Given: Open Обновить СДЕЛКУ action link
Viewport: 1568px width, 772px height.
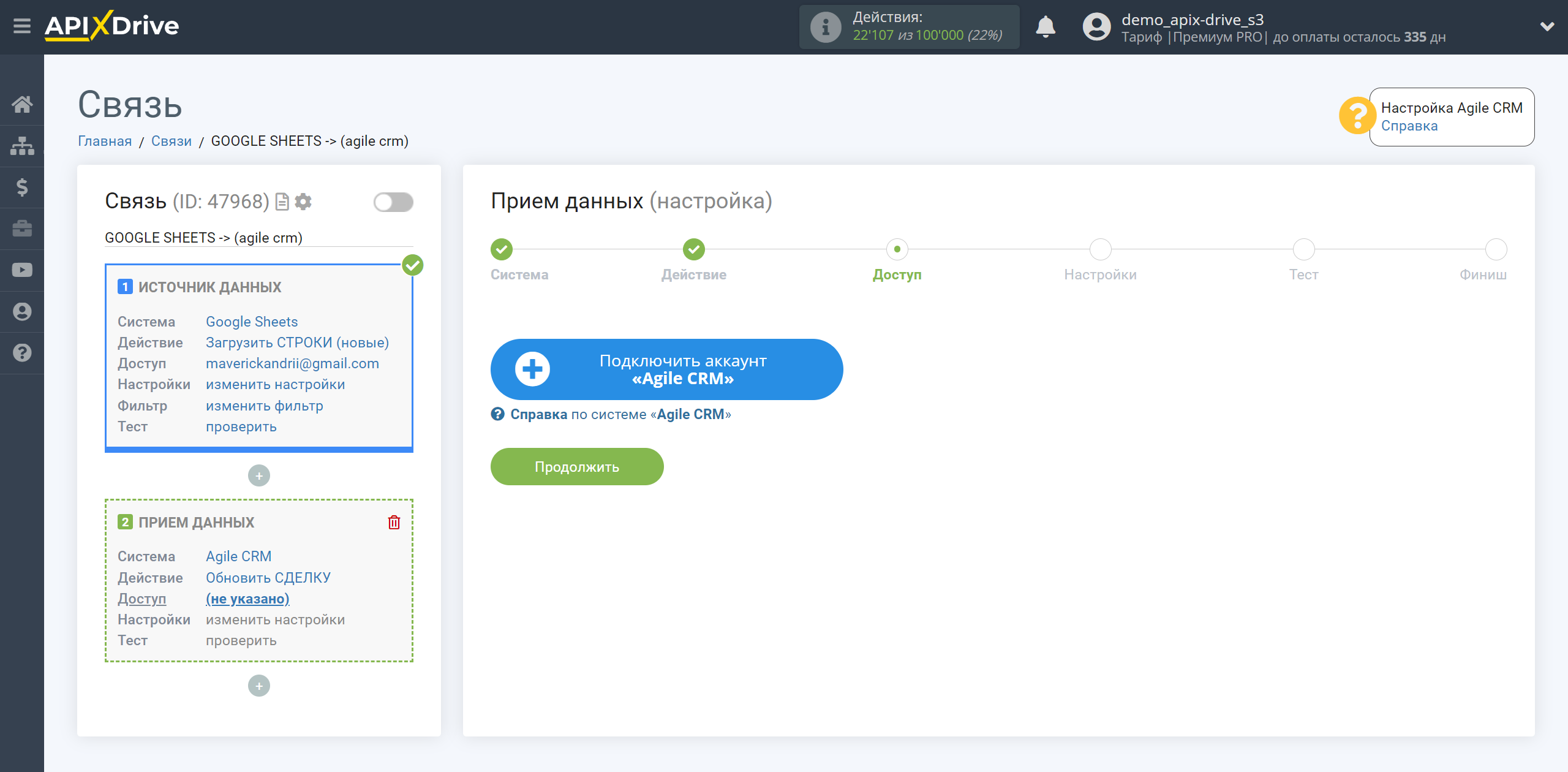Looking at the screenshot, I should pos(268,578).
